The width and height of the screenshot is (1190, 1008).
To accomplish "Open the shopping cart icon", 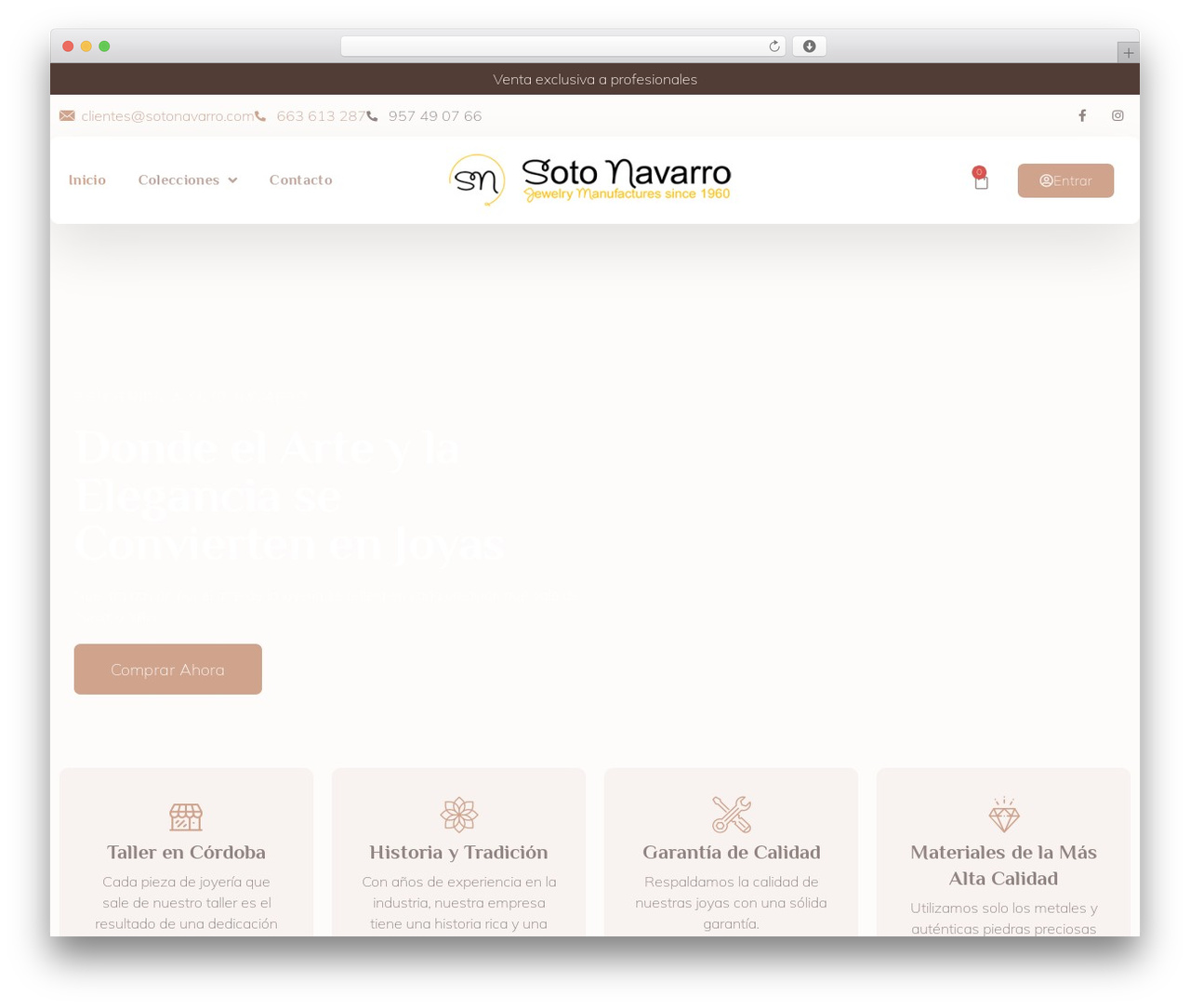I will [x=981, y=180].
